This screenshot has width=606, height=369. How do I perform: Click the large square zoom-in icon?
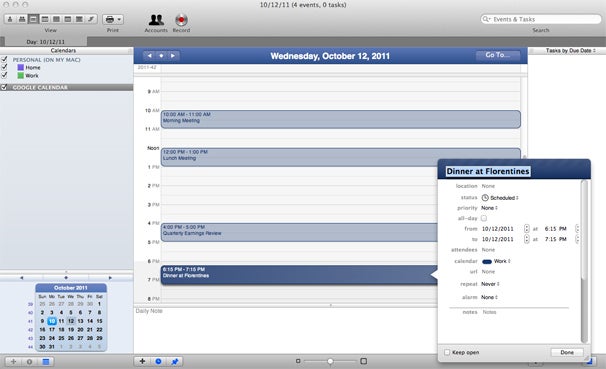pyautogui.click(x=363, y=361)
